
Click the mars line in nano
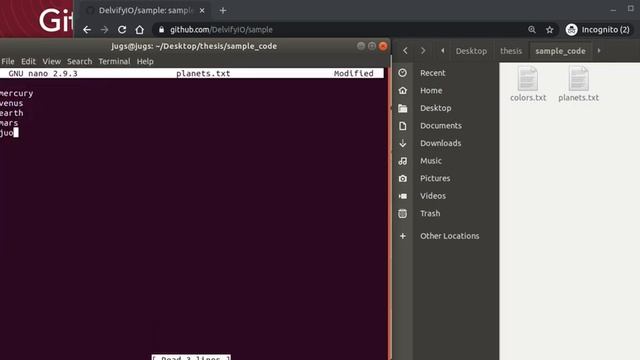point(9,123)
